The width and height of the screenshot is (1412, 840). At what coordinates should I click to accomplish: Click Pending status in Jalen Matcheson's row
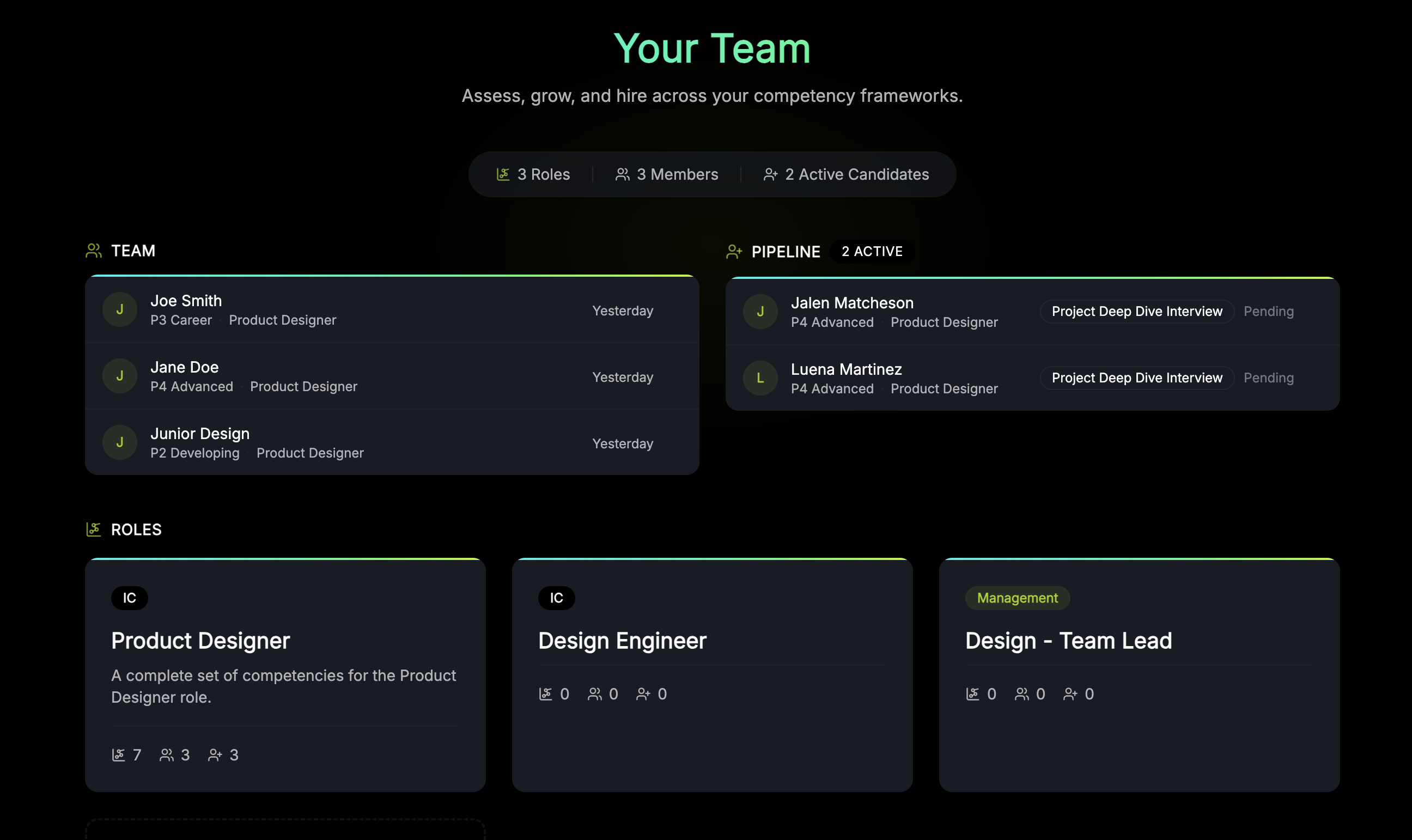coord(1268,311)
